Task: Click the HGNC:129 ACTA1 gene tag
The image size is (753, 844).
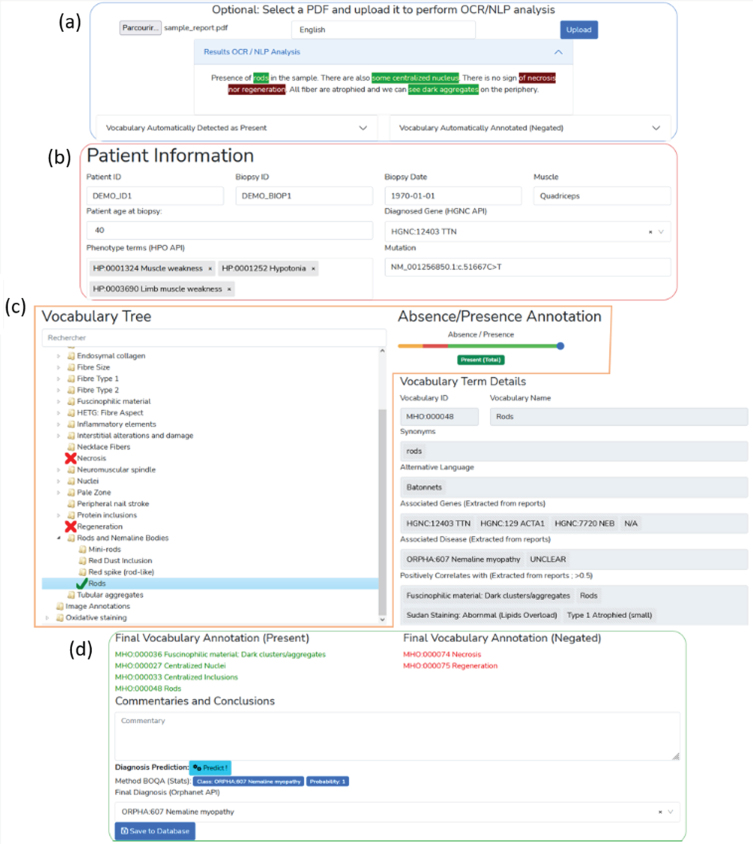Action: 512,523
